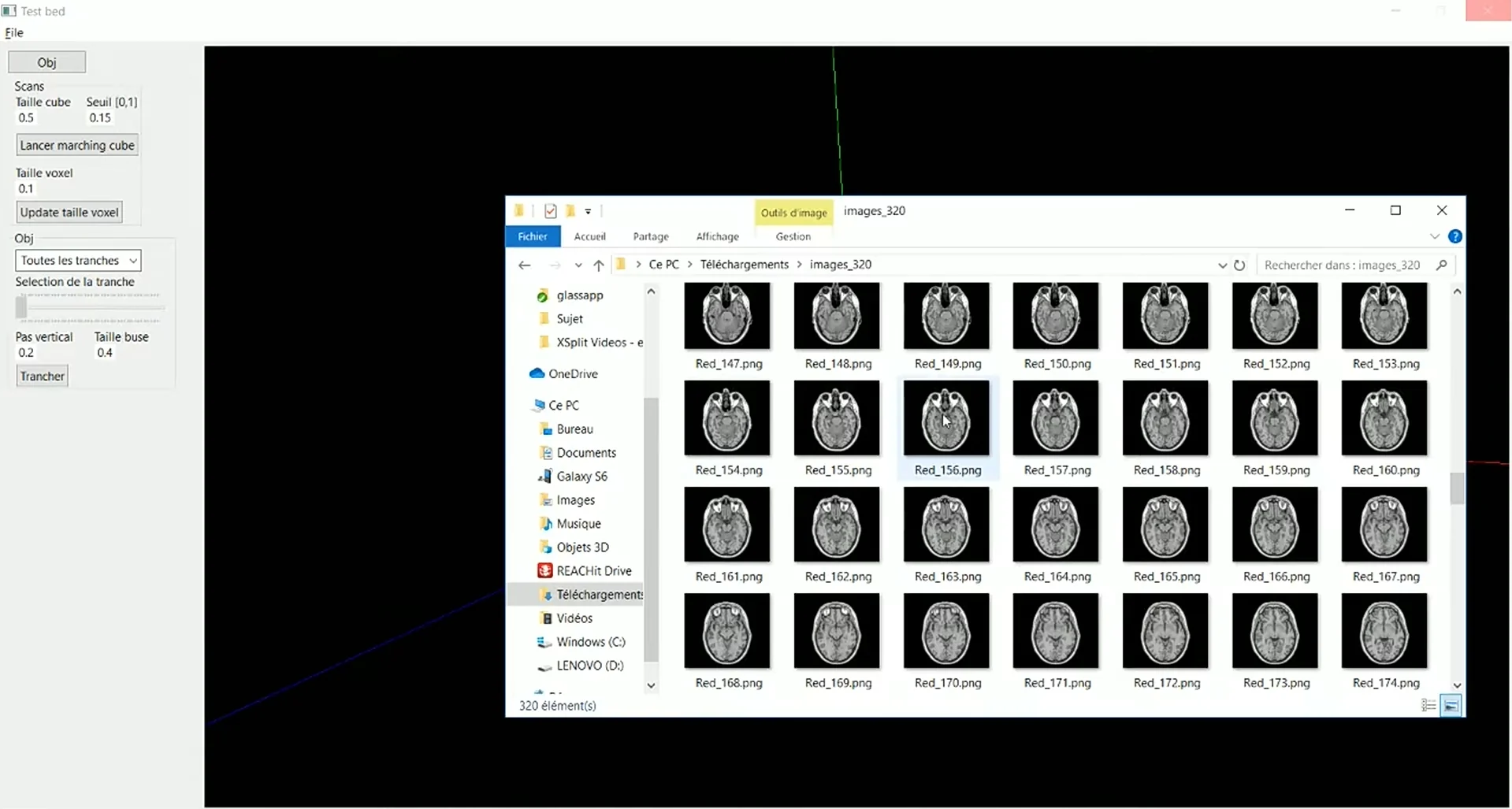Screen dimensions: 1512x809
Task: Click the Selection de la tranche slider
Action: (x=89, y=308)
